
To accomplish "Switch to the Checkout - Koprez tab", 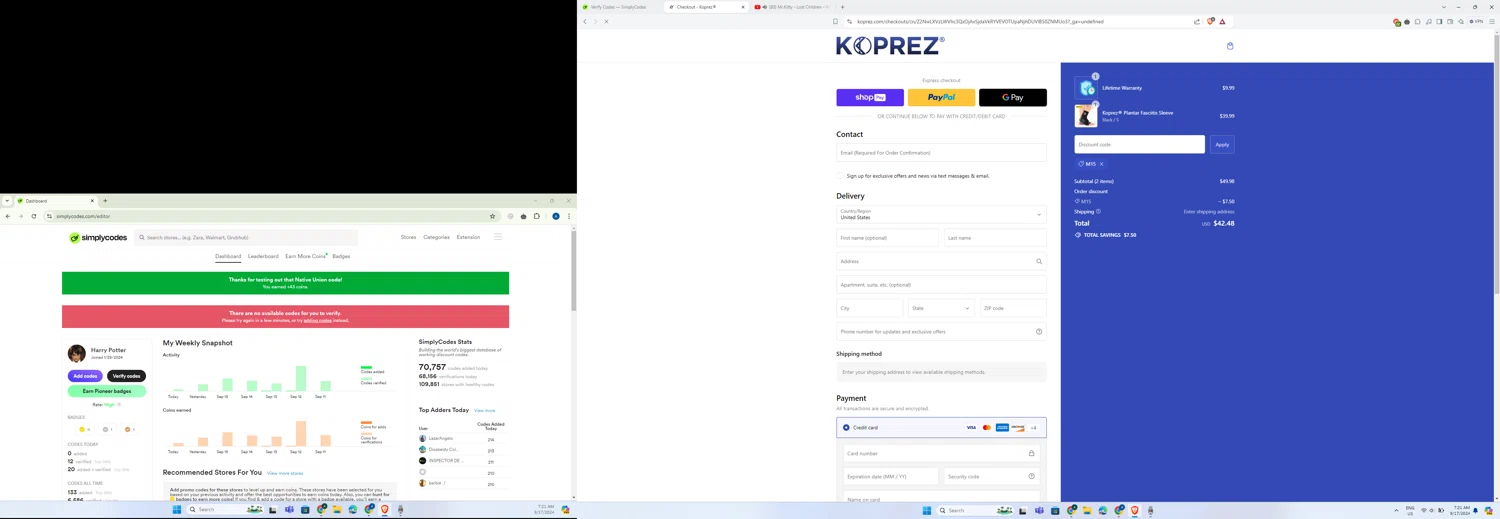I will click(x=706, y=7).
